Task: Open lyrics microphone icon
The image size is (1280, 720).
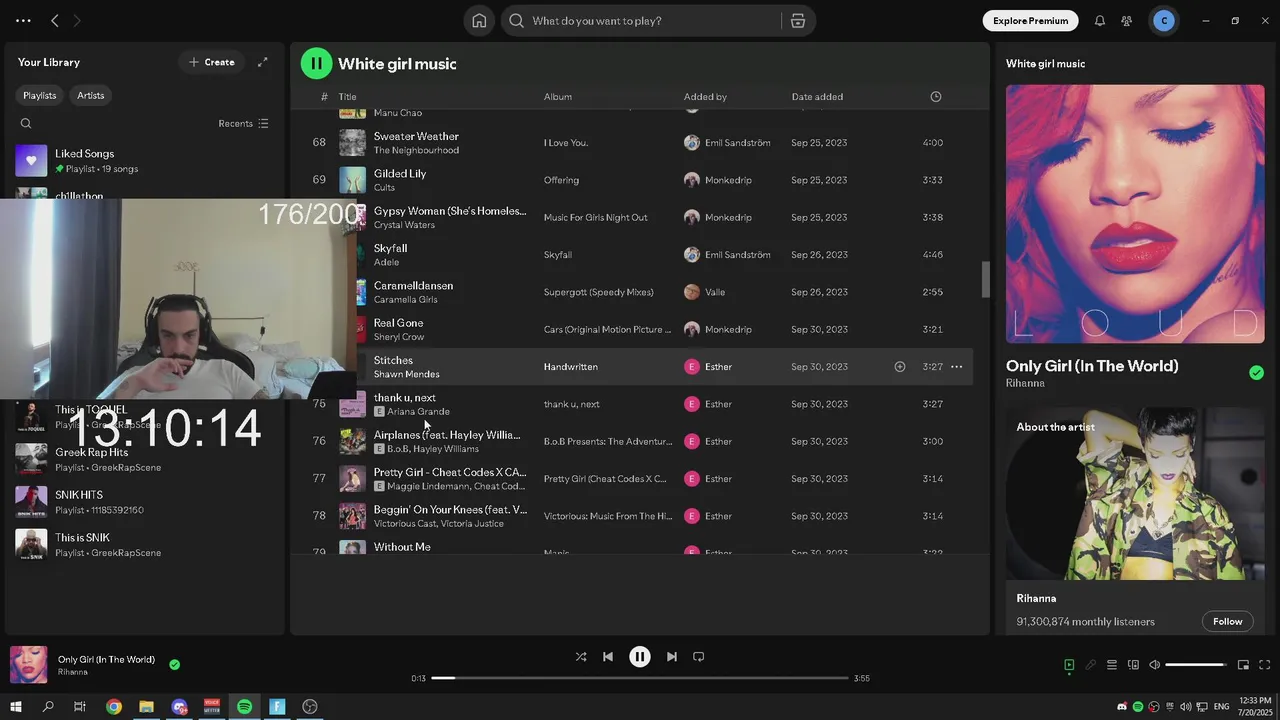Action: (1091, 665)
